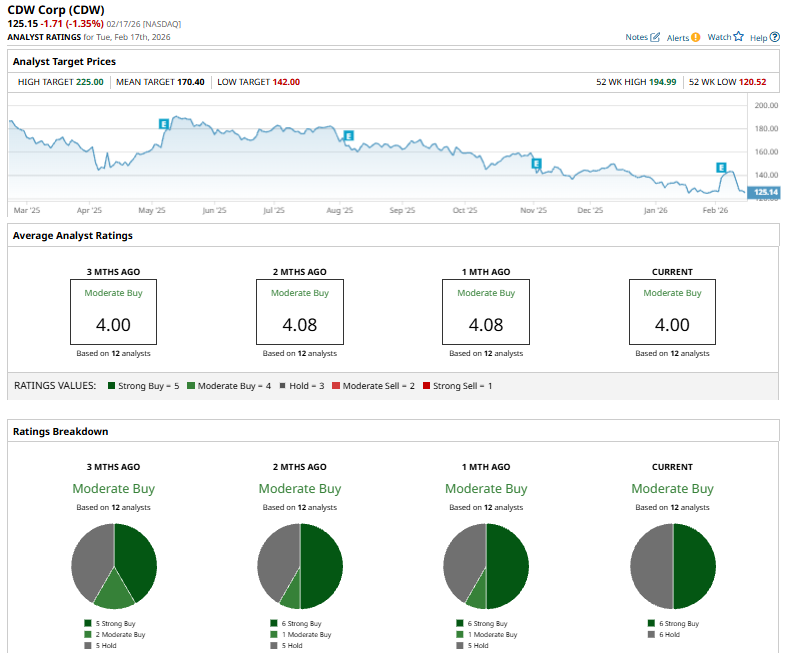Select the earnings marker near Aug '25
The height and width of the screenshot is (653, 787).
tap(349, 136)
